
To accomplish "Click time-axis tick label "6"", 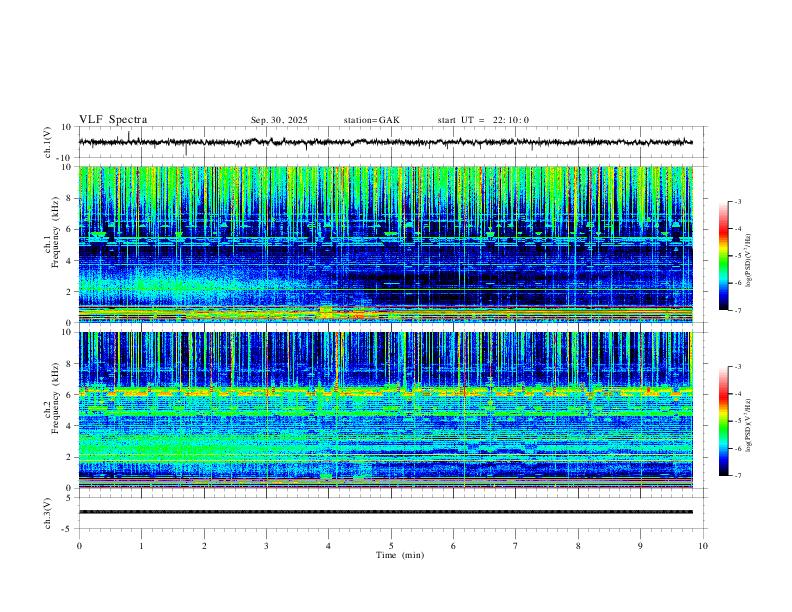I will click(x=454, y=546).
